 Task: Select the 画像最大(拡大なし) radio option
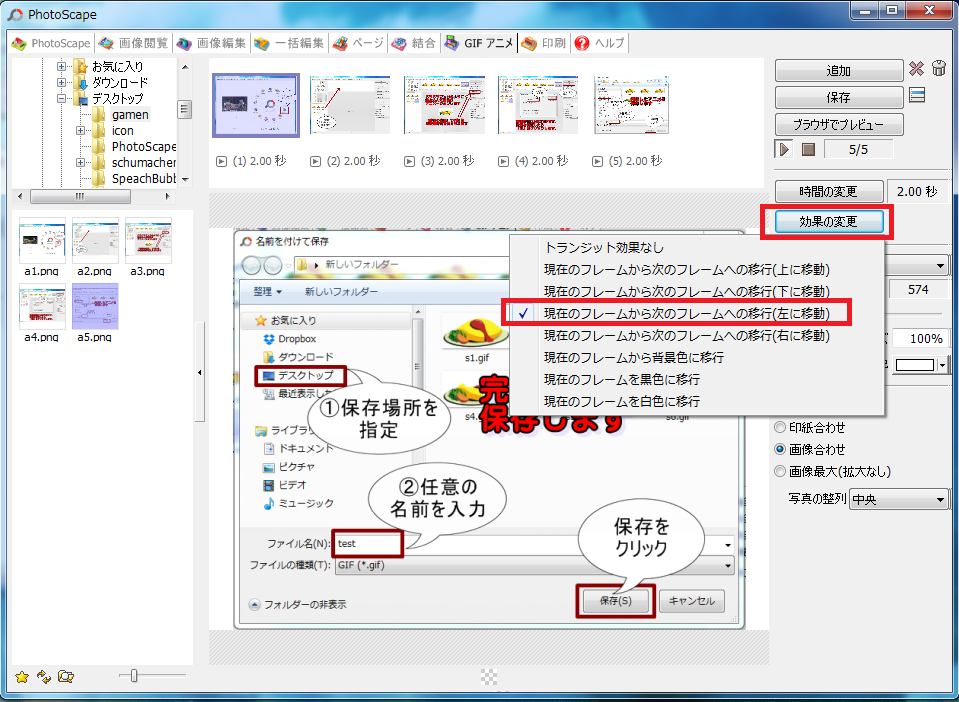click(x=781, y=471)
